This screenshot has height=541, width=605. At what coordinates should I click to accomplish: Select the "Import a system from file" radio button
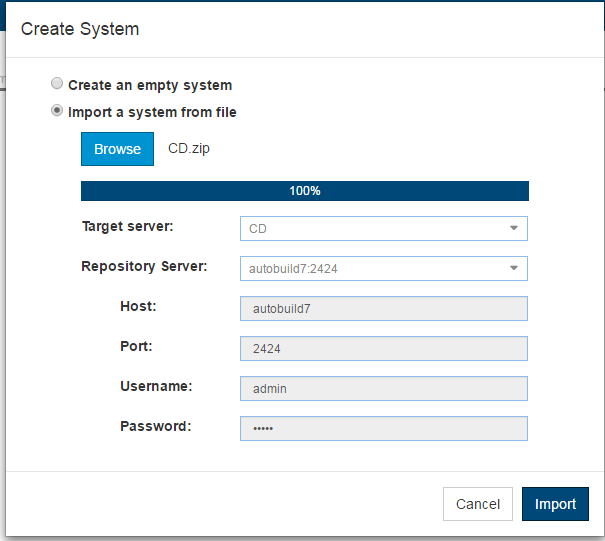(x=57, y=111)
